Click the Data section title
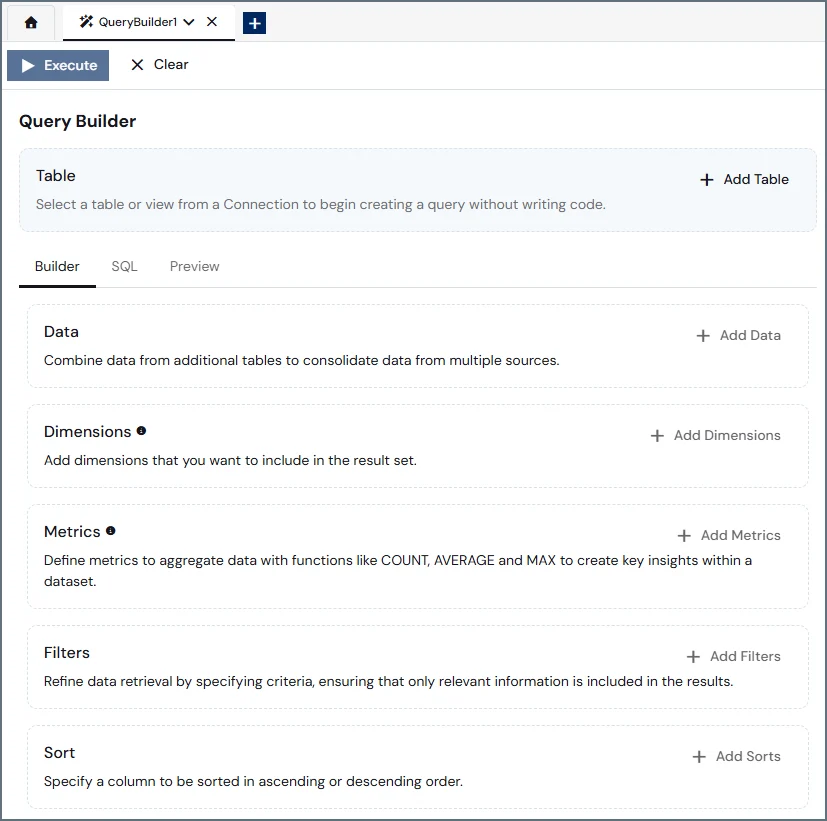Viewport: 827px width, 821px height. (61, 332)
